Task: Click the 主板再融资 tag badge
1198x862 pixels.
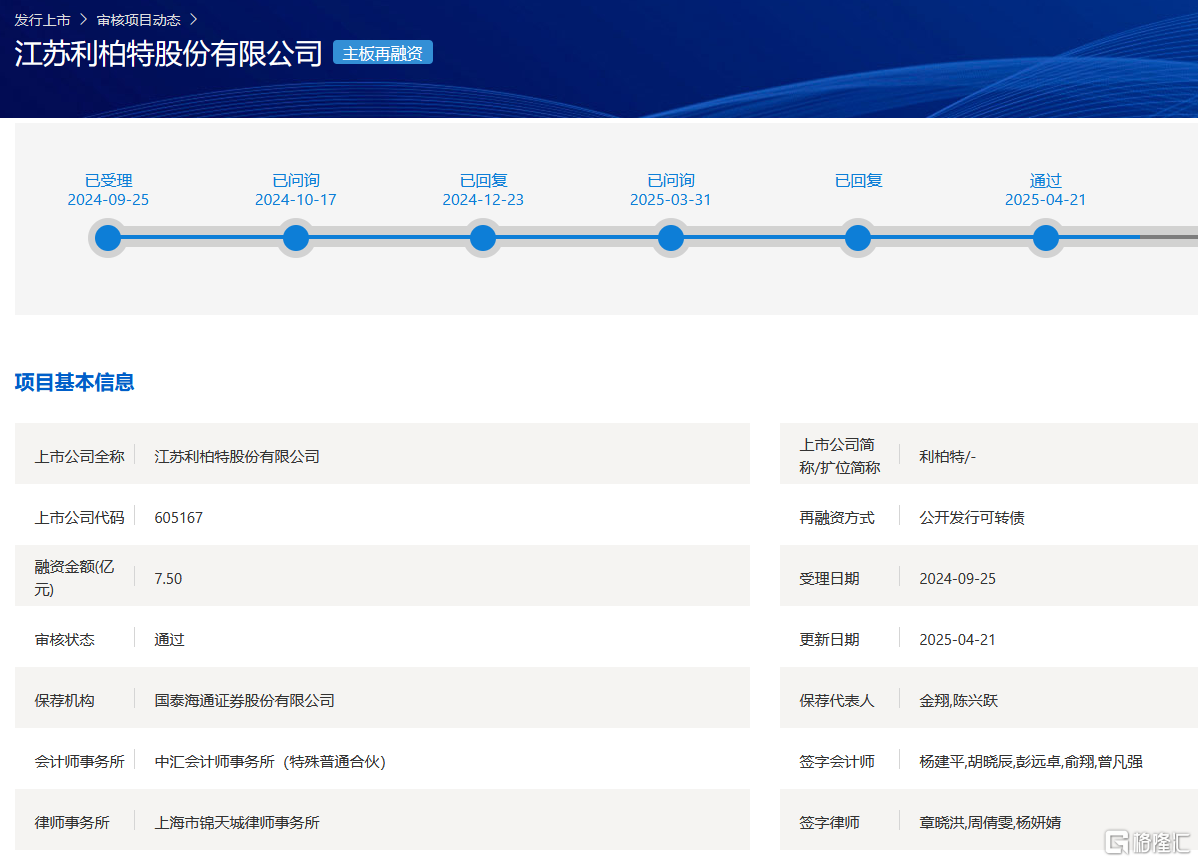Action: (x=383, y=53)
